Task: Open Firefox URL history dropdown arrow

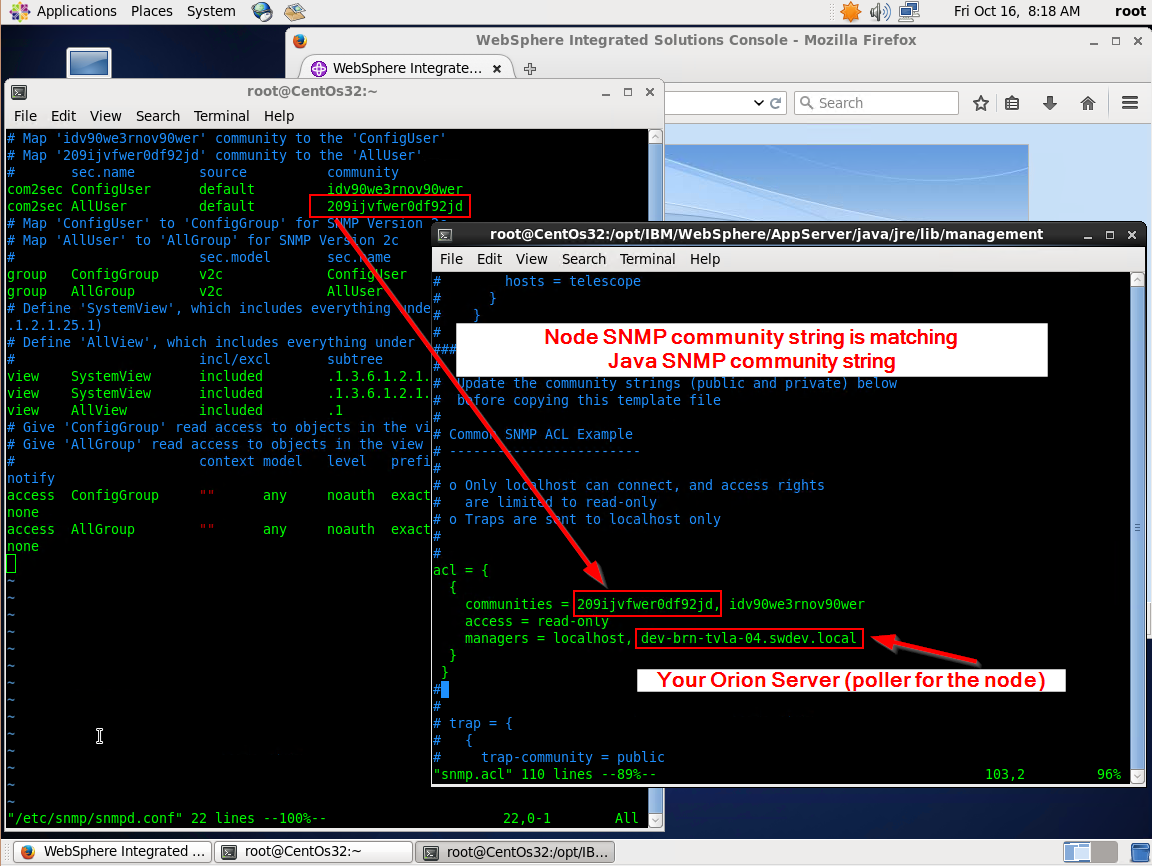Action: tap(759, 103)
